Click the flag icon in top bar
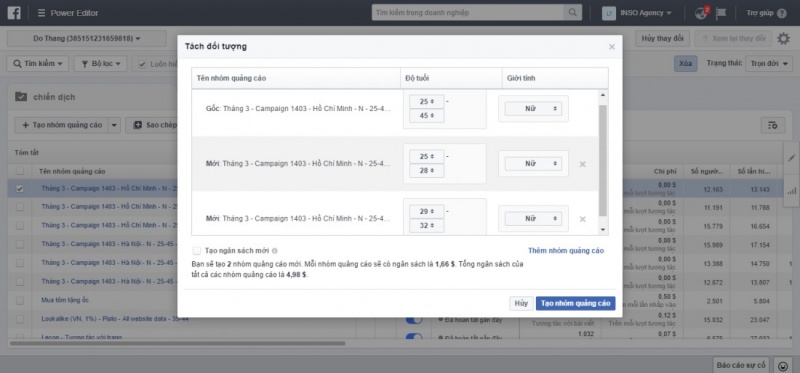 720,13
